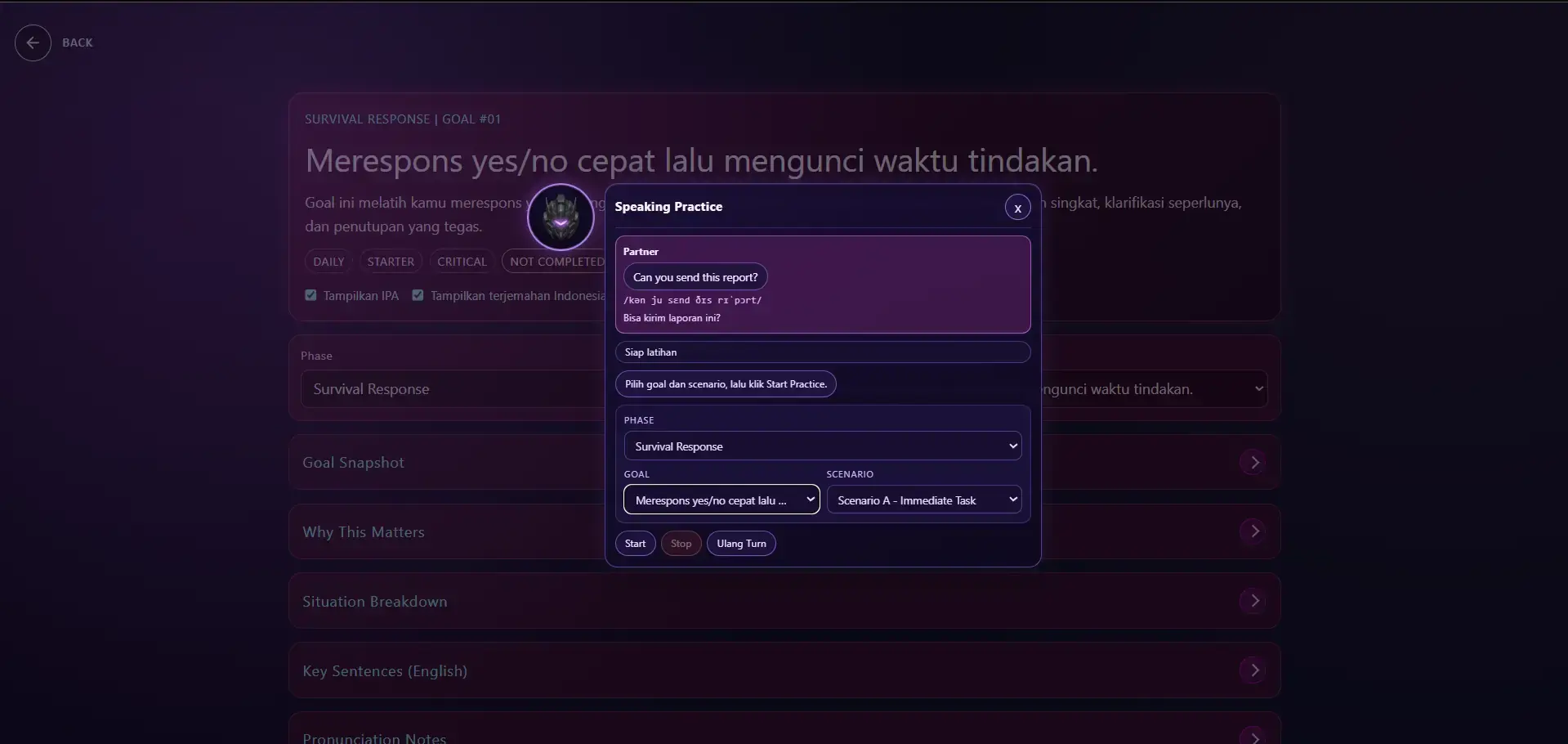Click 'Pilih goal dan scenario' hint bubble

(x=726, y=384)
